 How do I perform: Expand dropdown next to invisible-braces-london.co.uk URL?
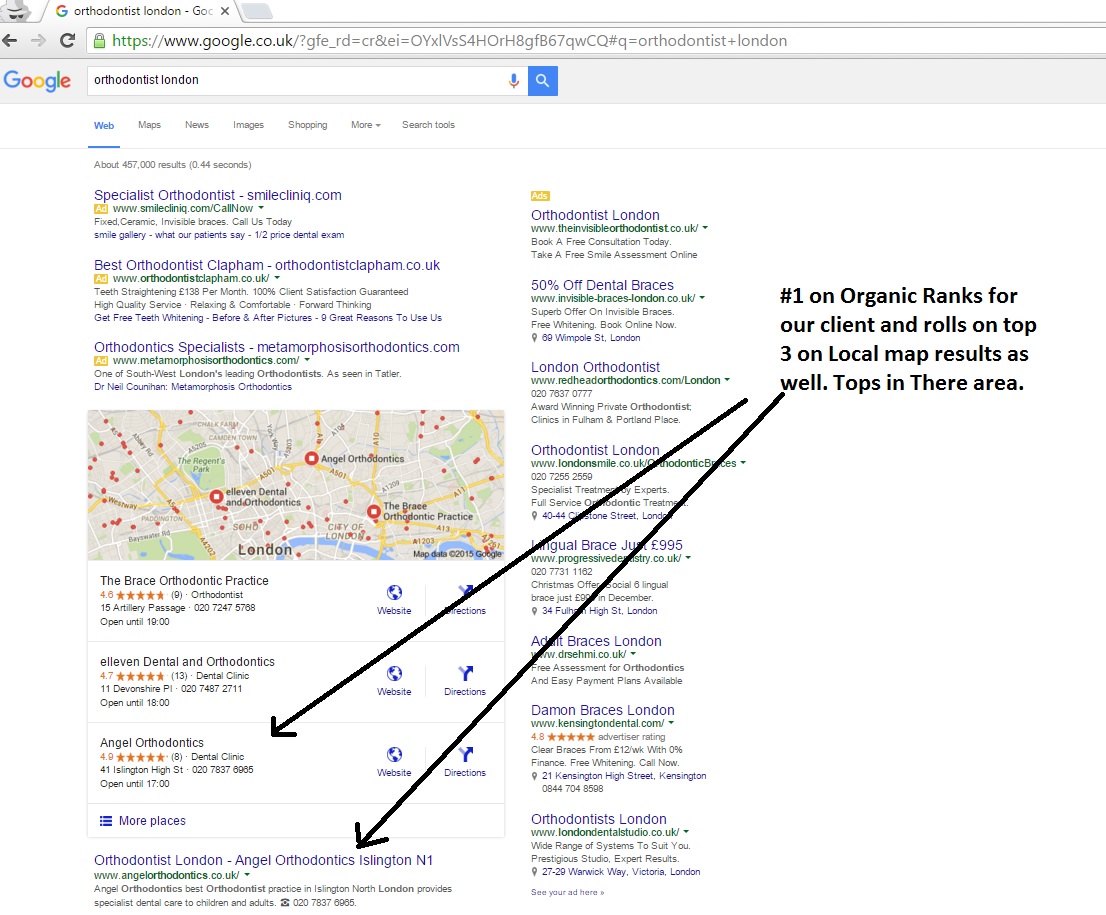click(x=702, y=298)
